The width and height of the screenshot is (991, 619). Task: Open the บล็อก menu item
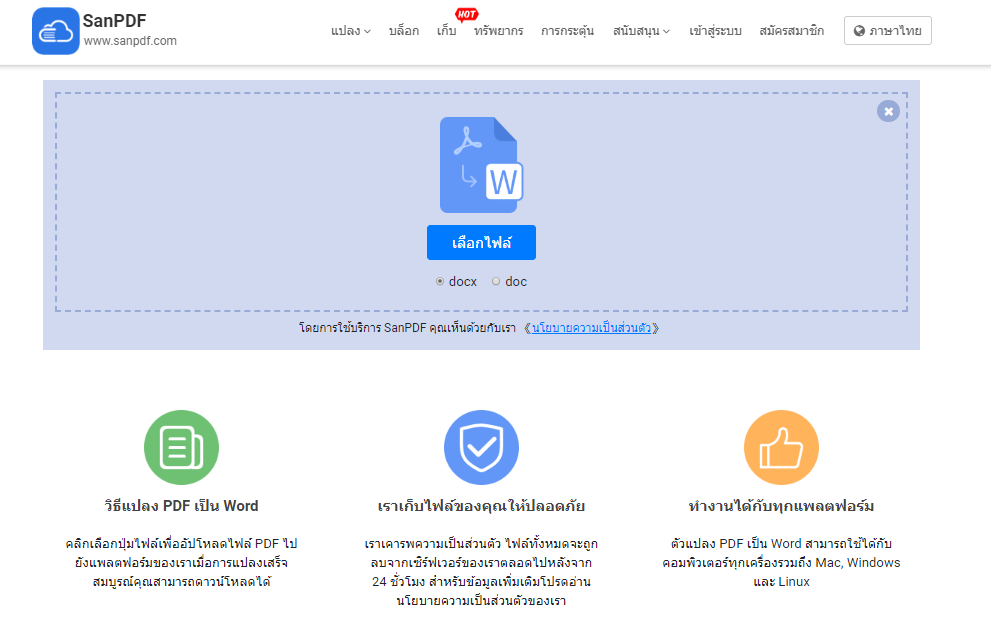[404, 31]
